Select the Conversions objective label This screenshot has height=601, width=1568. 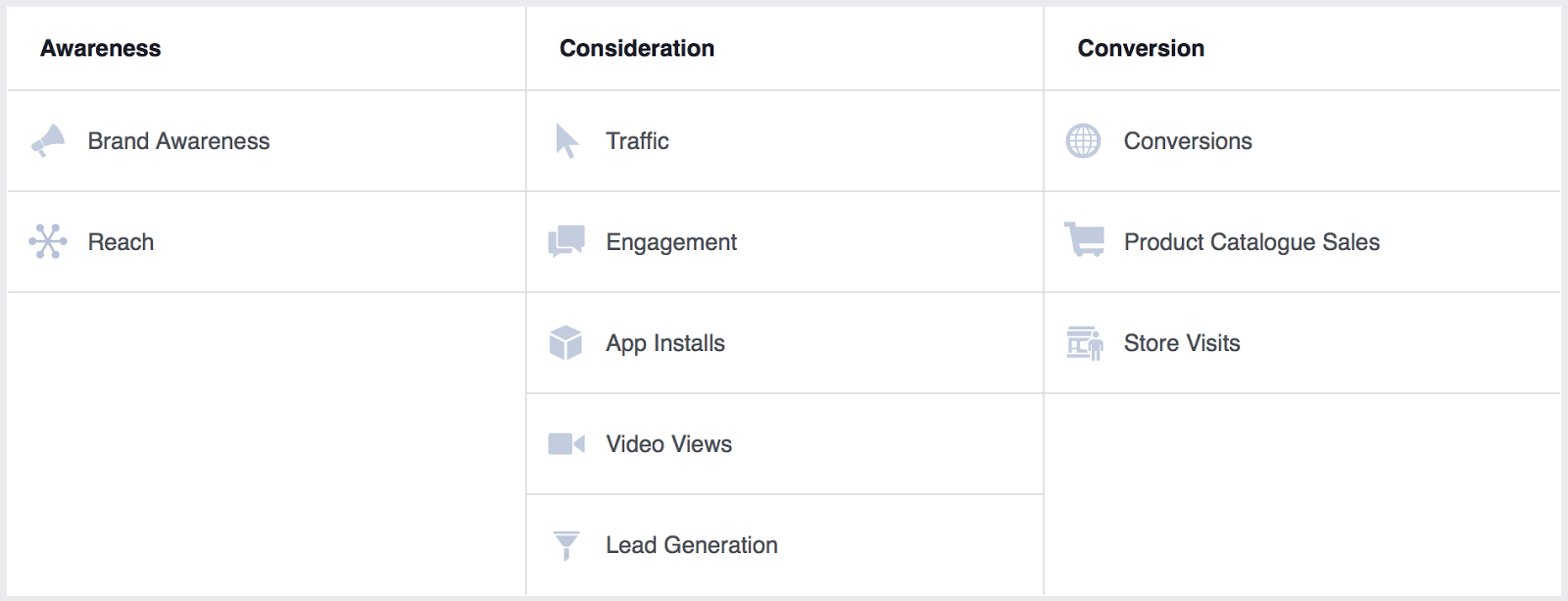[1188, 141]
